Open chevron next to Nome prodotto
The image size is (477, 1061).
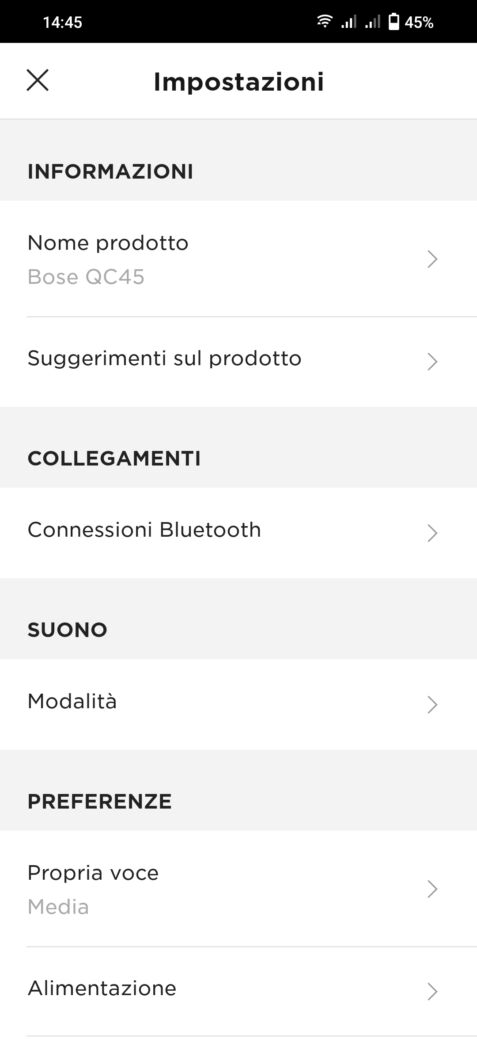[x=433, y=259]
